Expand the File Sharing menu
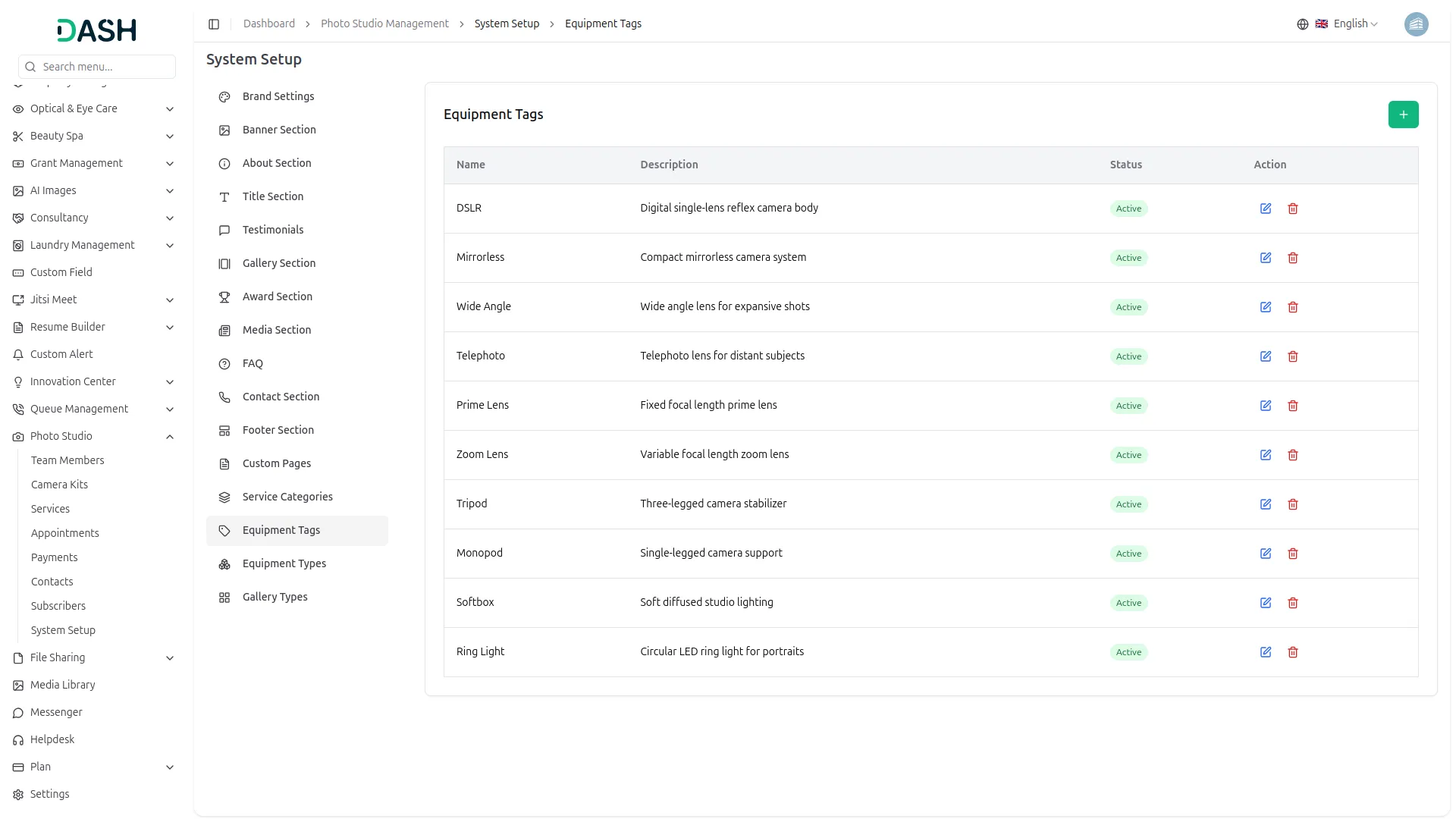 tap(93, 657)
